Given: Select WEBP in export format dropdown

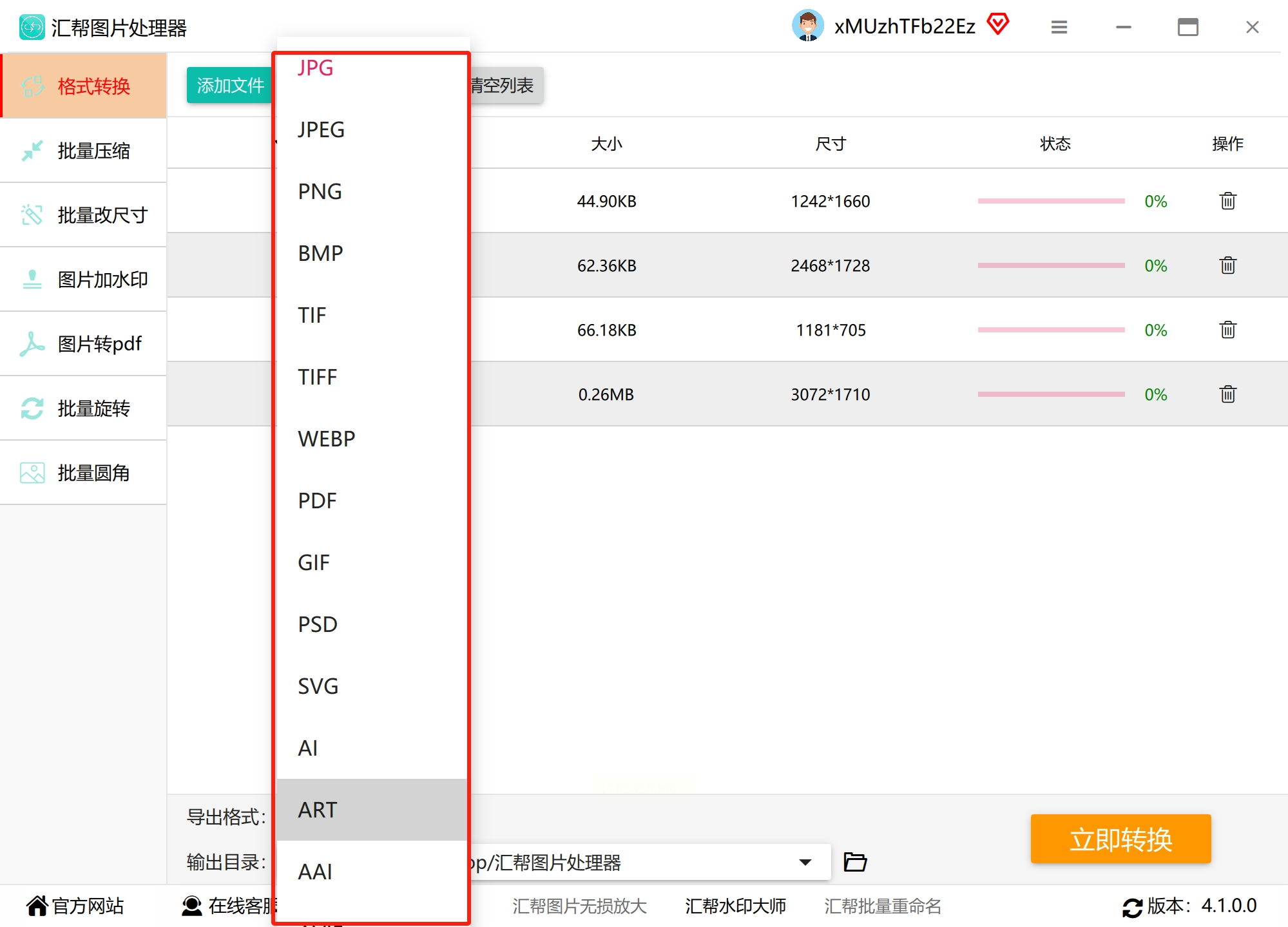Looking at the screenshot, I should pos(326,439).
